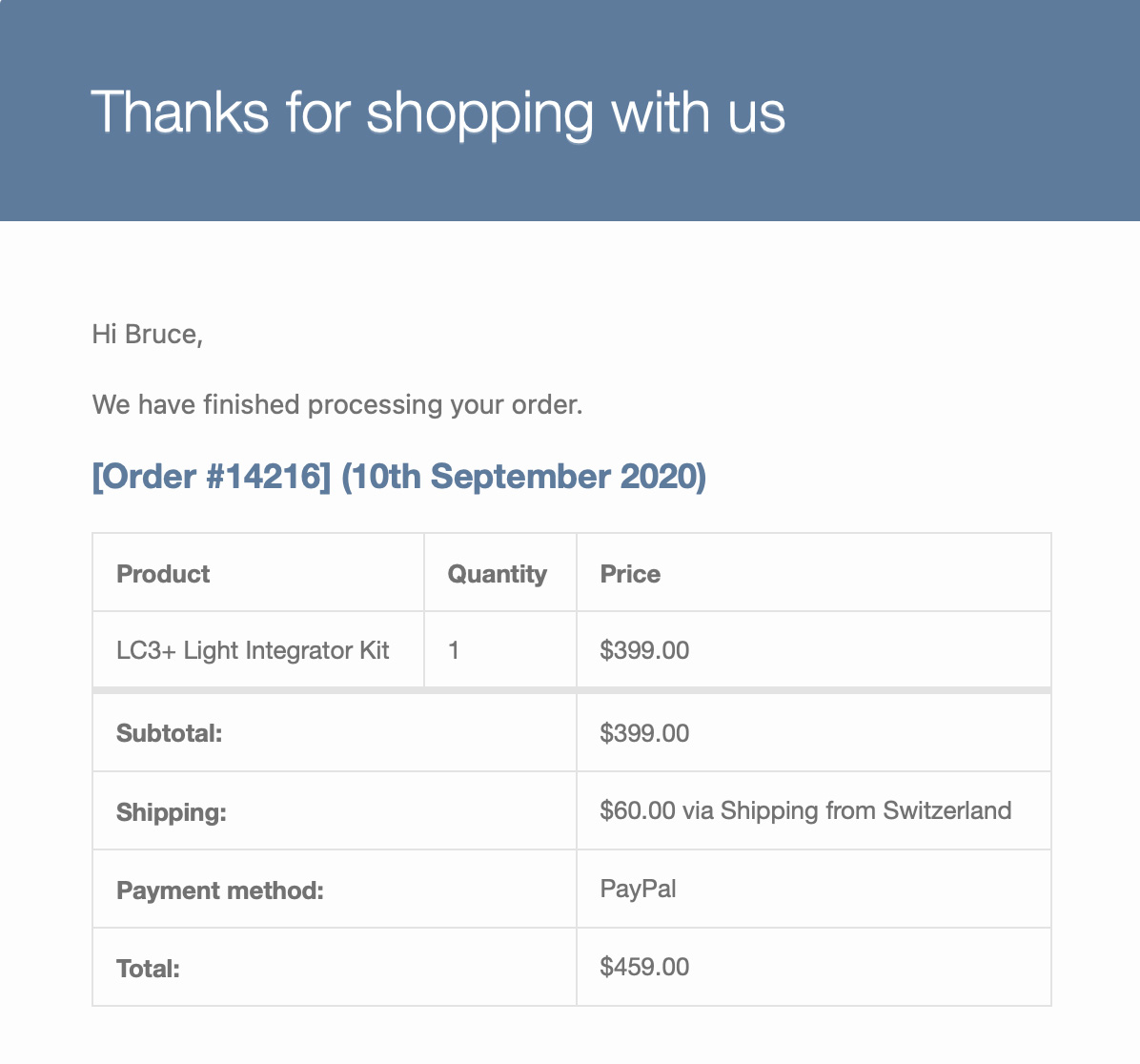
Task: Open the Order #14216 link
Action: coord(212,476)
